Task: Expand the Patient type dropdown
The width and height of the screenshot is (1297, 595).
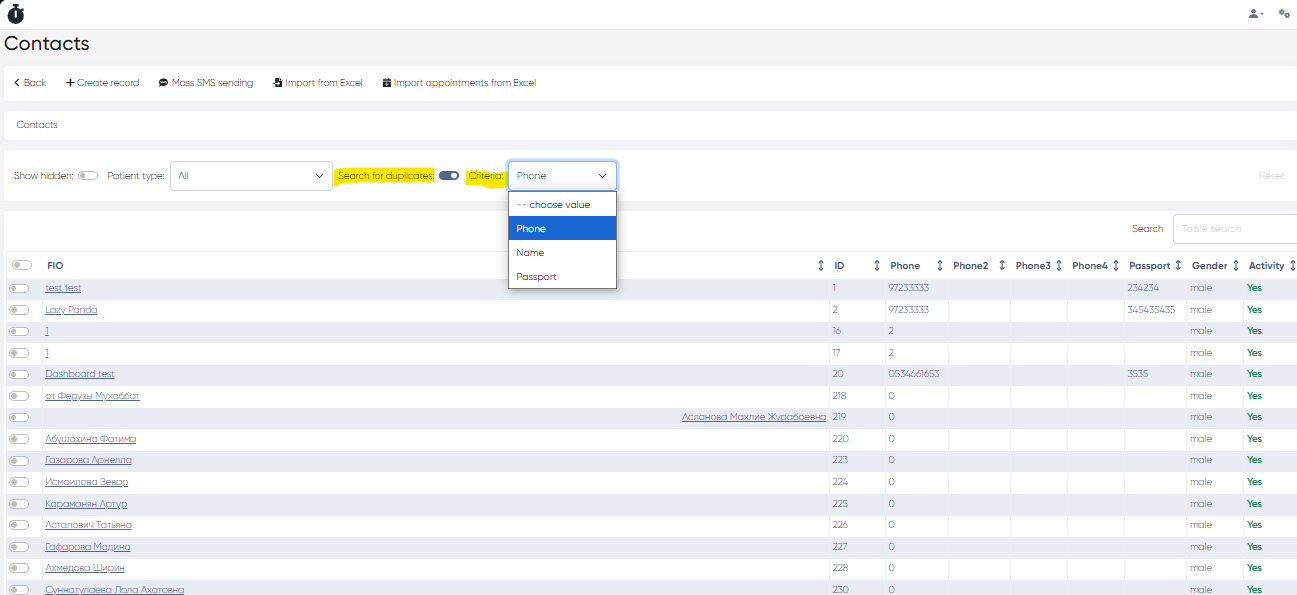Action: click(x=251, y=176)
